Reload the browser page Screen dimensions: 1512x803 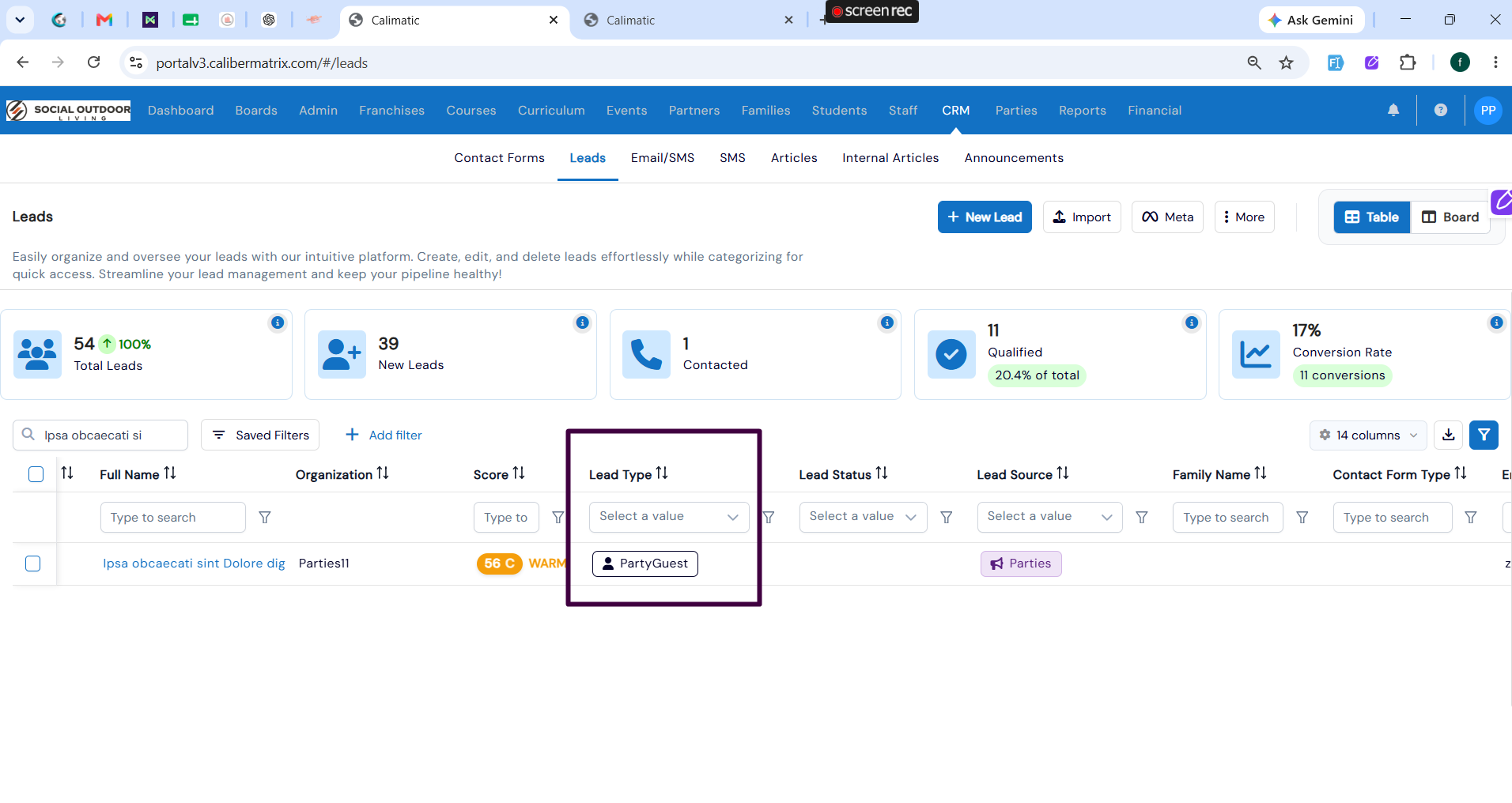pos(93,62)
